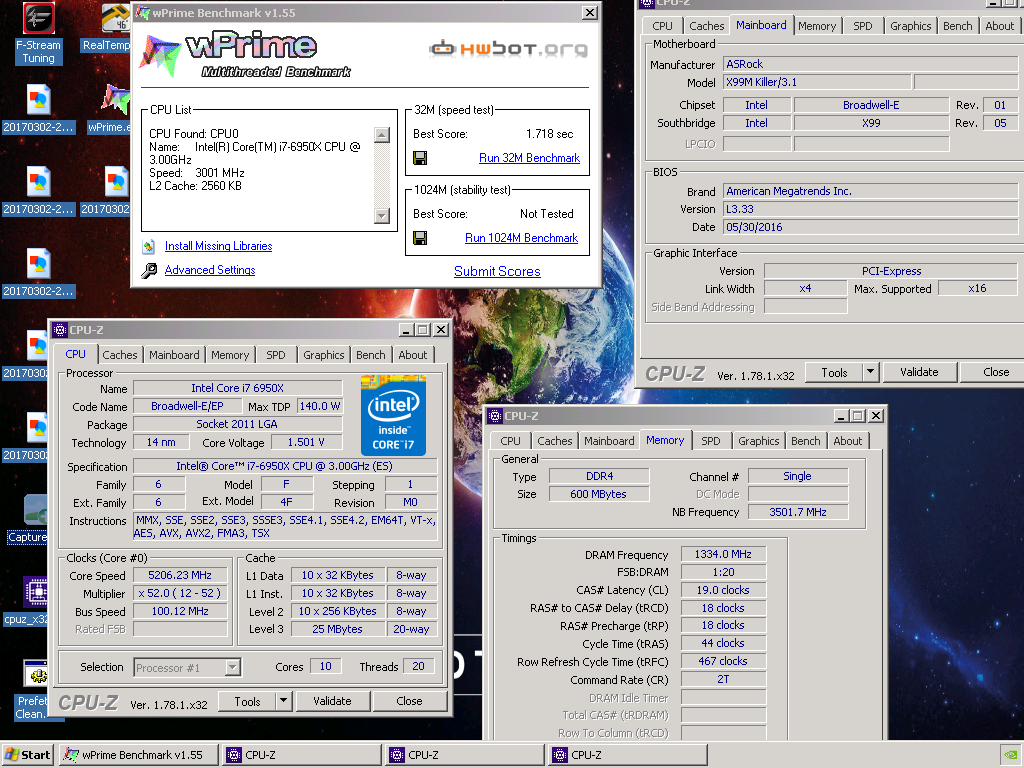Click the CPU-Z title icon in CPU window
Viewport: 1024px width, 768px height.
tap(60, 330)
